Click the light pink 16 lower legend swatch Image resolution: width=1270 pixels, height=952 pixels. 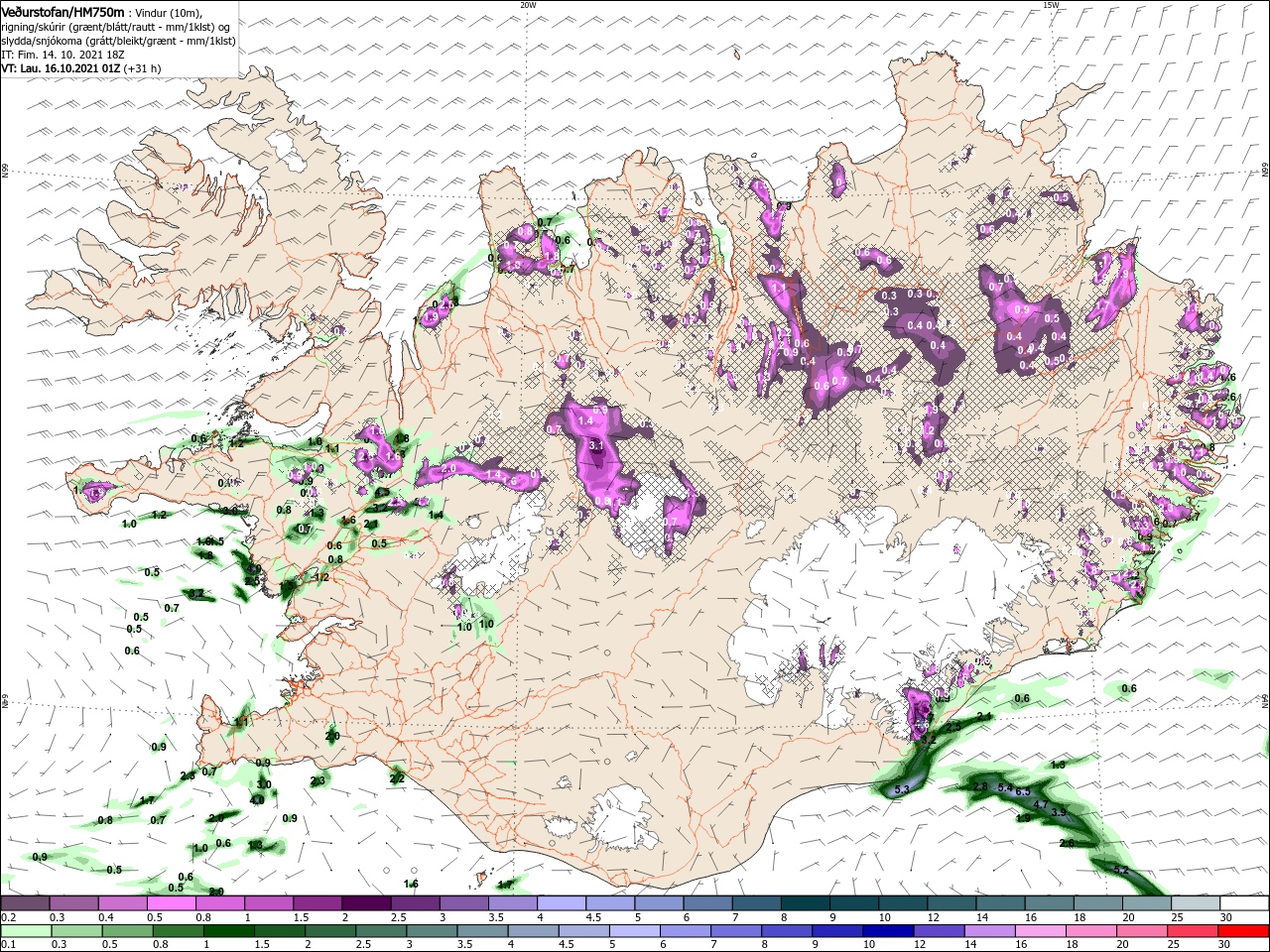[1041, 930]
